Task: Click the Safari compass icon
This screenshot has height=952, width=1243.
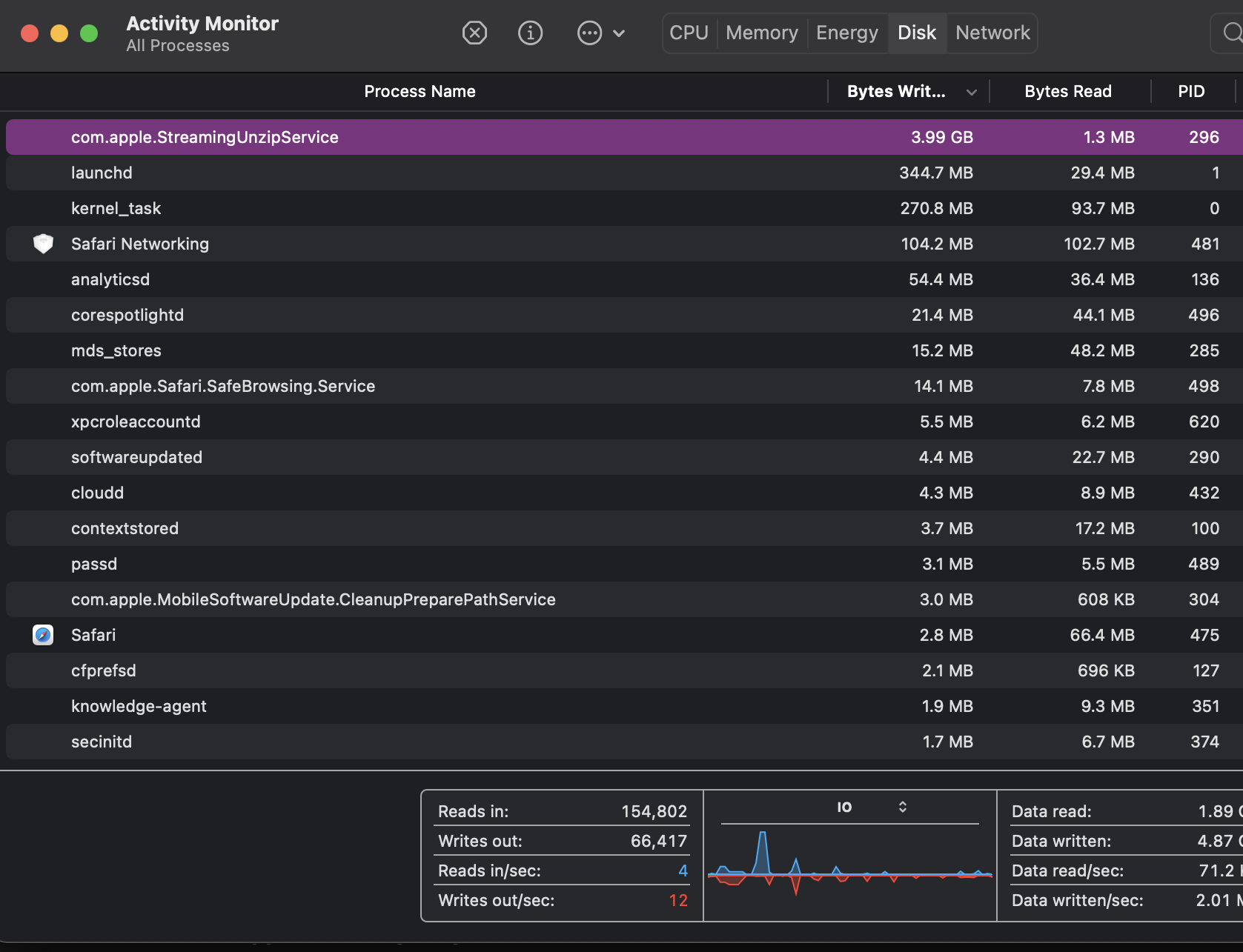Action: [x=43, y=635]
